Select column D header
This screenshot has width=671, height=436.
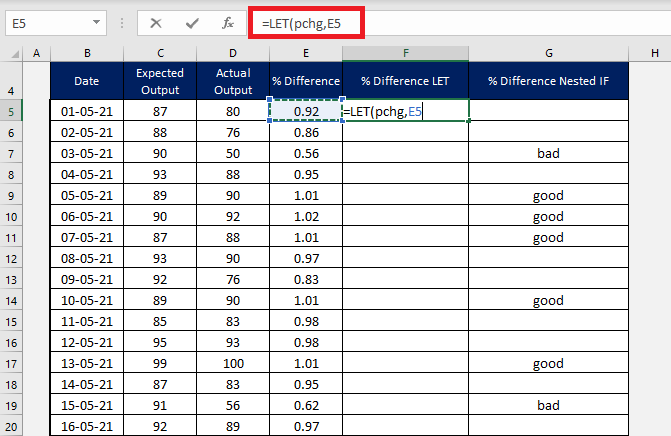(233, 53)
